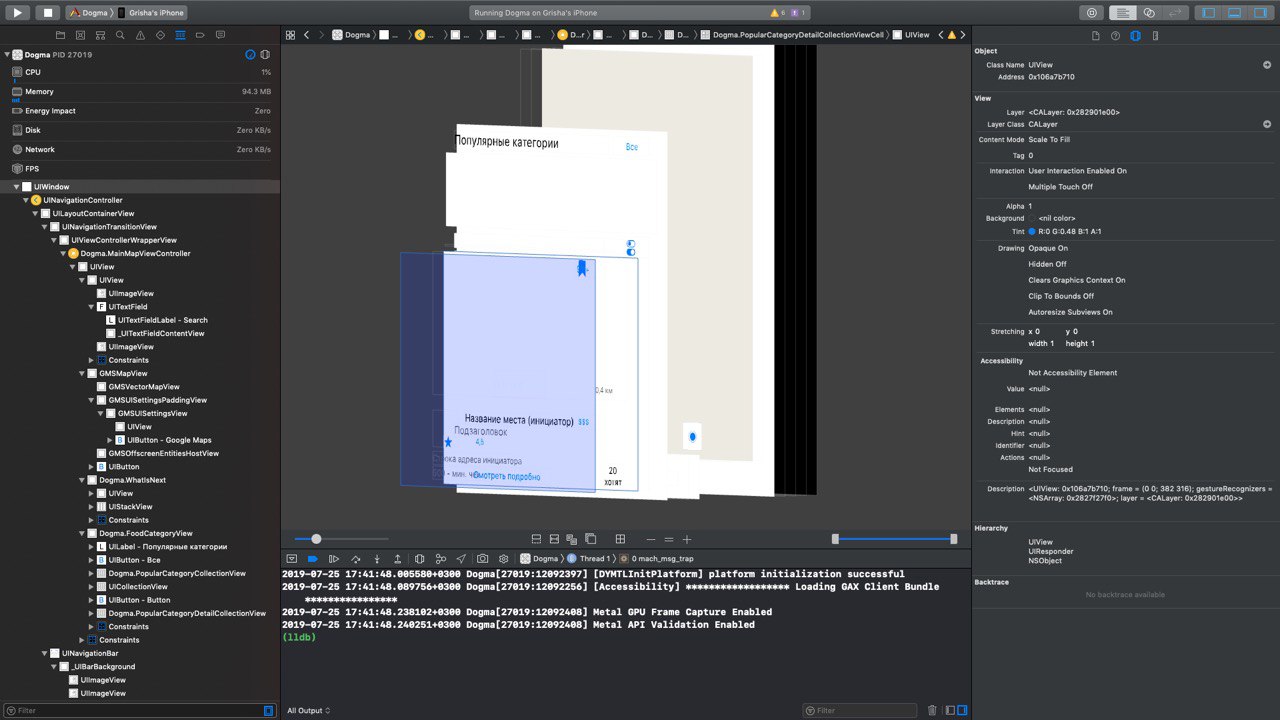Collapse Dogma.FoodCategoryView row
The image size is (1280, 720).
pos(82,533)
